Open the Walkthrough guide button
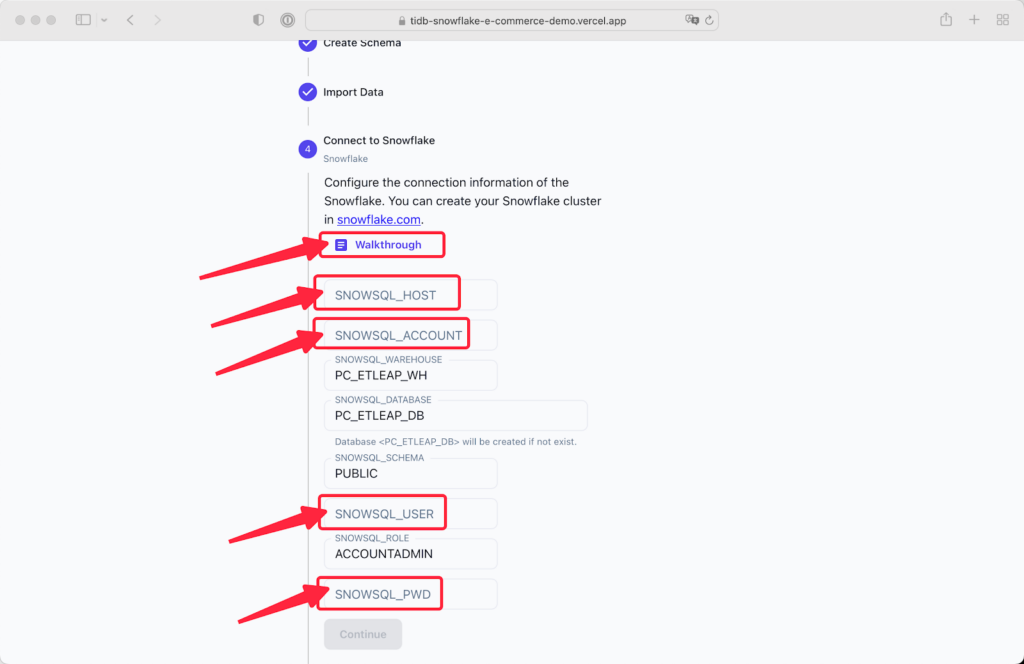Viewport: 1024px width, 664px height. [379, 245]
